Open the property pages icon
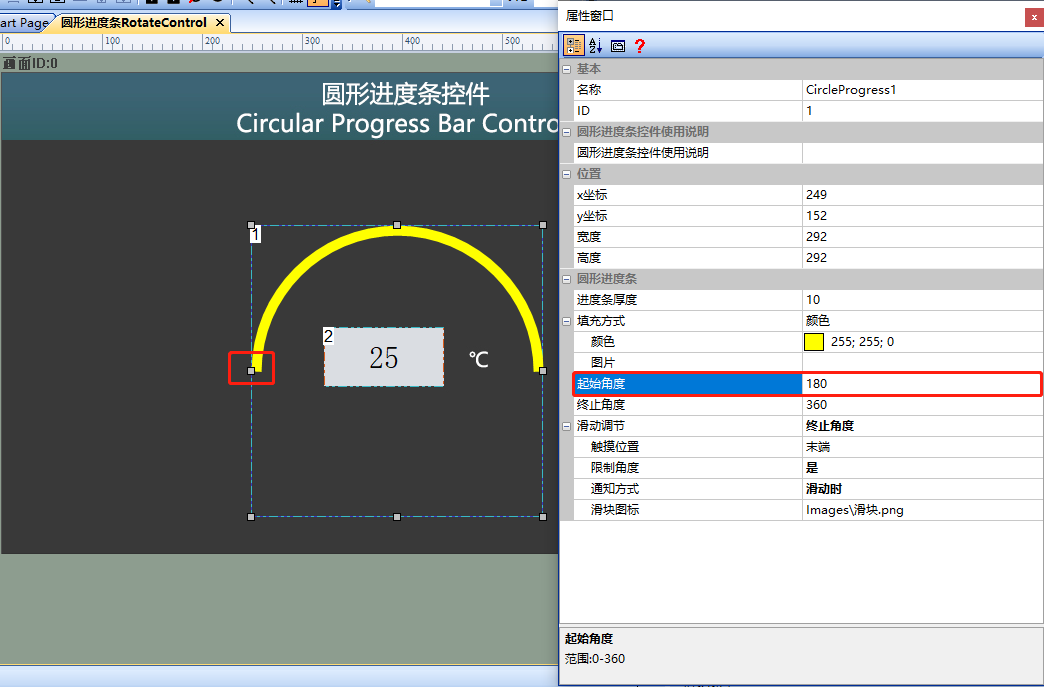The height and width of the screenshot is (687, 1044). (618, 46)
